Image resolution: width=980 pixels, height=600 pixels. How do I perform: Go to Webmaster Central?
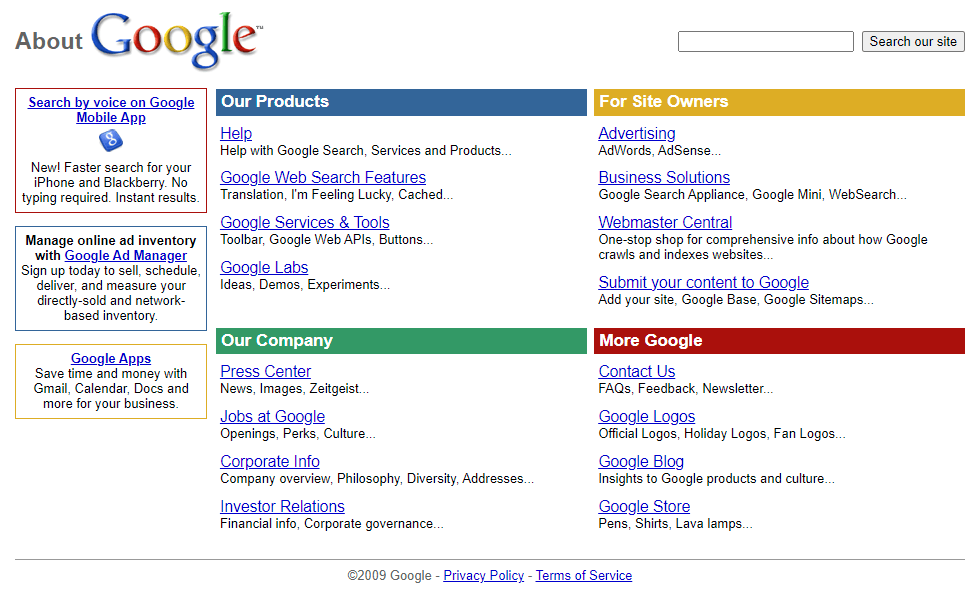coord(665,222)
